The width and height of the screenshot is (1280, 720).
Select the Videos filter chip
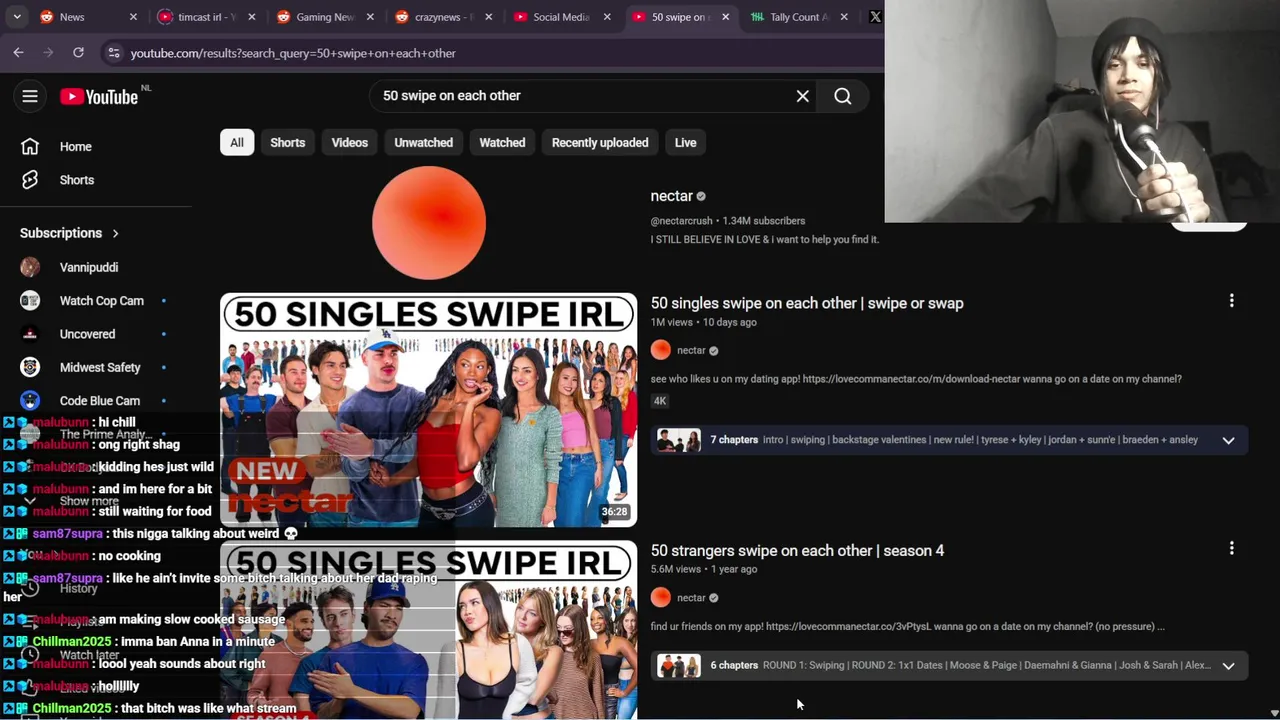pos(350,142)
